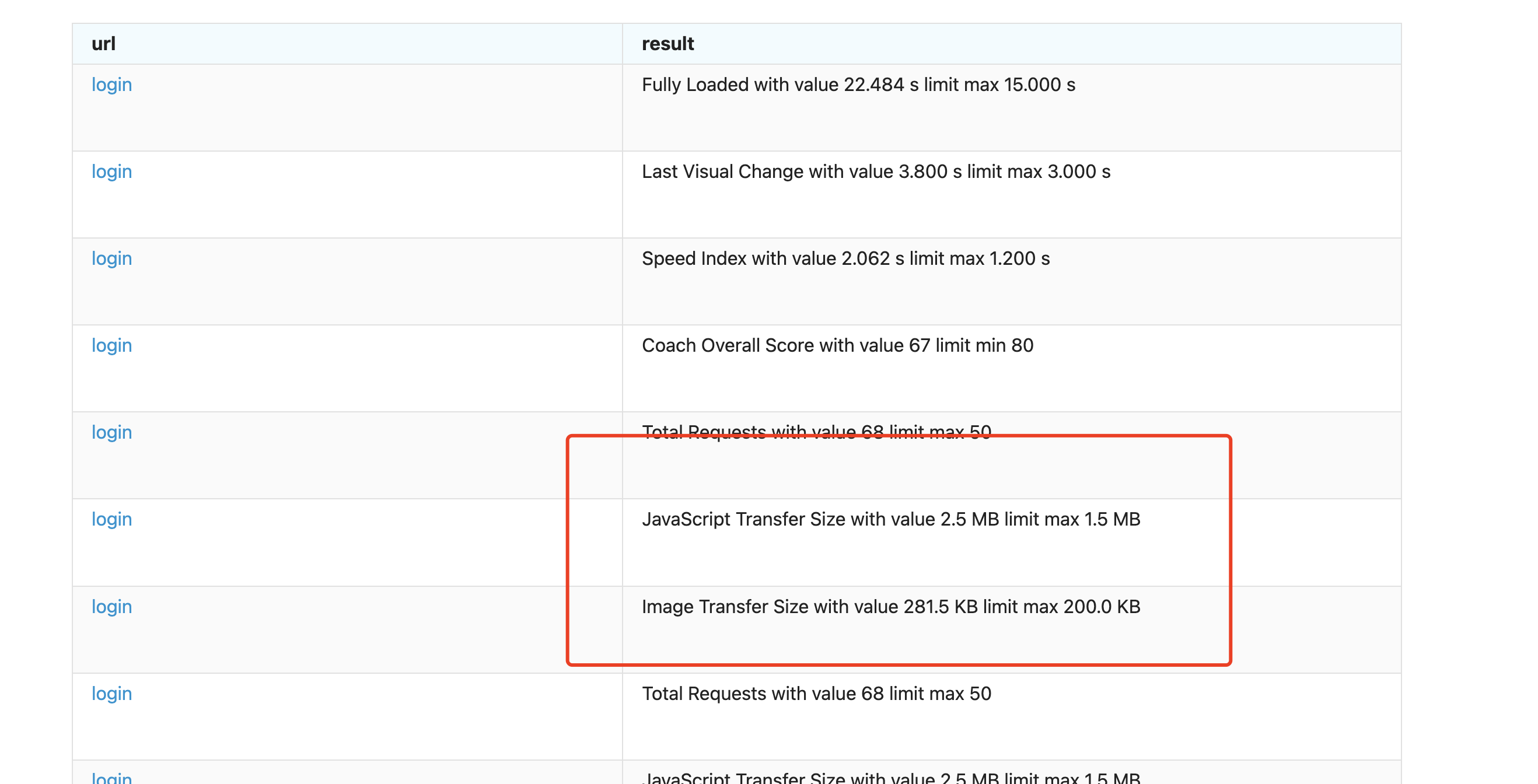1538x784 pixels.
Task: Open login link next to Image Transfer Size
Action: pos(111,607)
